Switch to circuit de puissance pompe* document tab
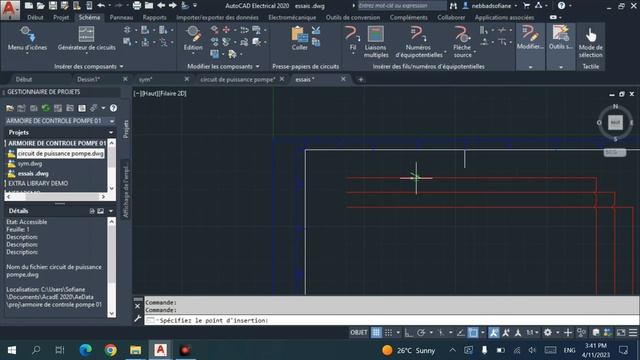 [238, 79]
